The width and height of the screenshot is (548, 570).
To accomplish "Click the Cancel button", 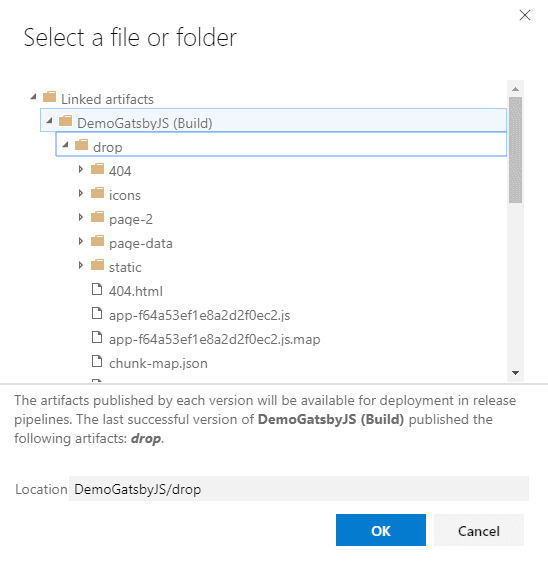I will point(479,530).
